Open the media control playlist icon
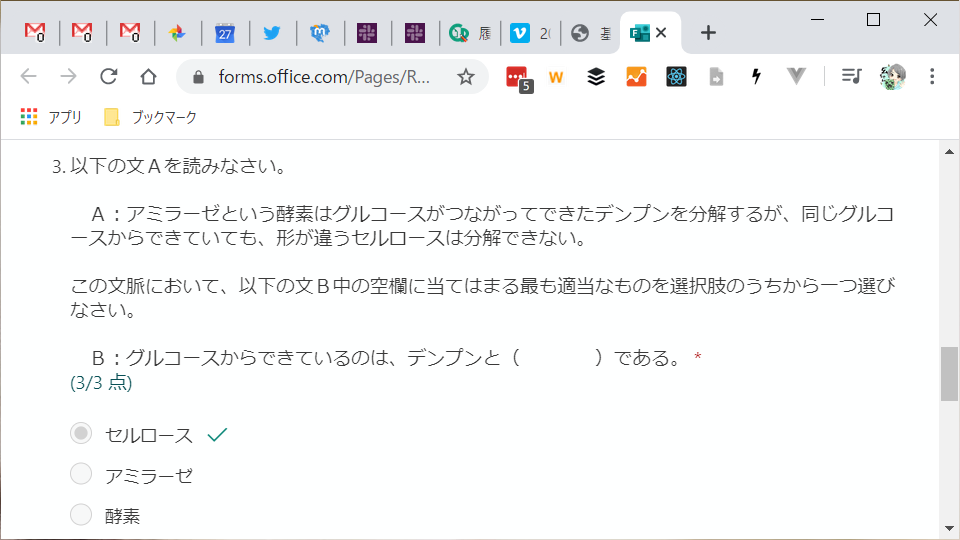This screenshot has width=960, height=540. [851, 77]
